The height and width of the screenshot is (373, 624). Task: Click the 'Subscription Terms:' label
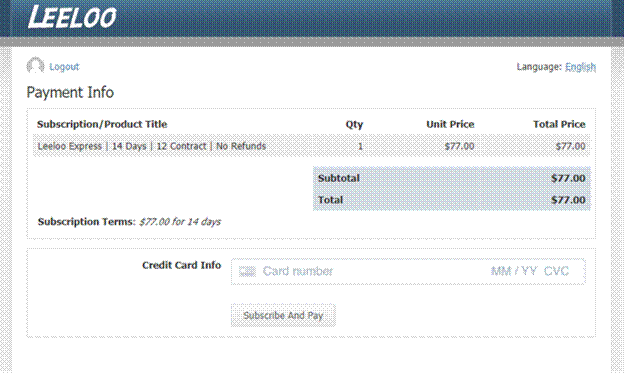tap(87, 222)
